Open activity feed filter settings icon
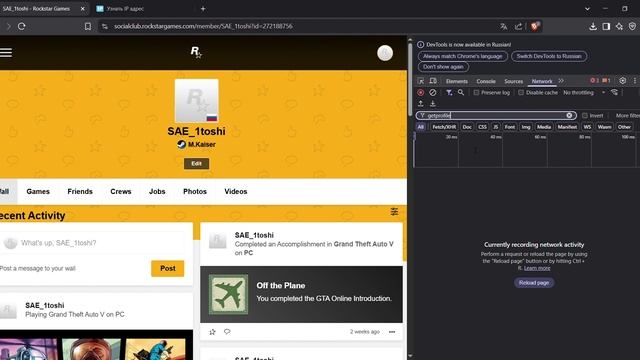The image size is (640, 360). coord(394,211)
